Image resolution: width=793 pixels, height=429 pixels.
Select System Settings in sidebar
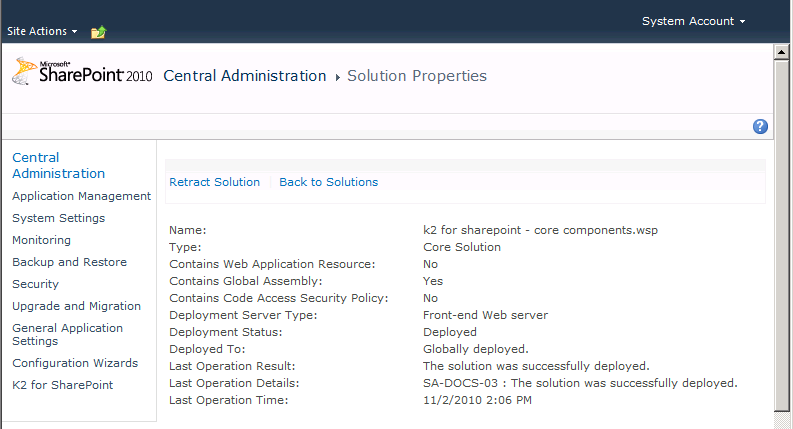pyautogui.click(x=59, y=218)
